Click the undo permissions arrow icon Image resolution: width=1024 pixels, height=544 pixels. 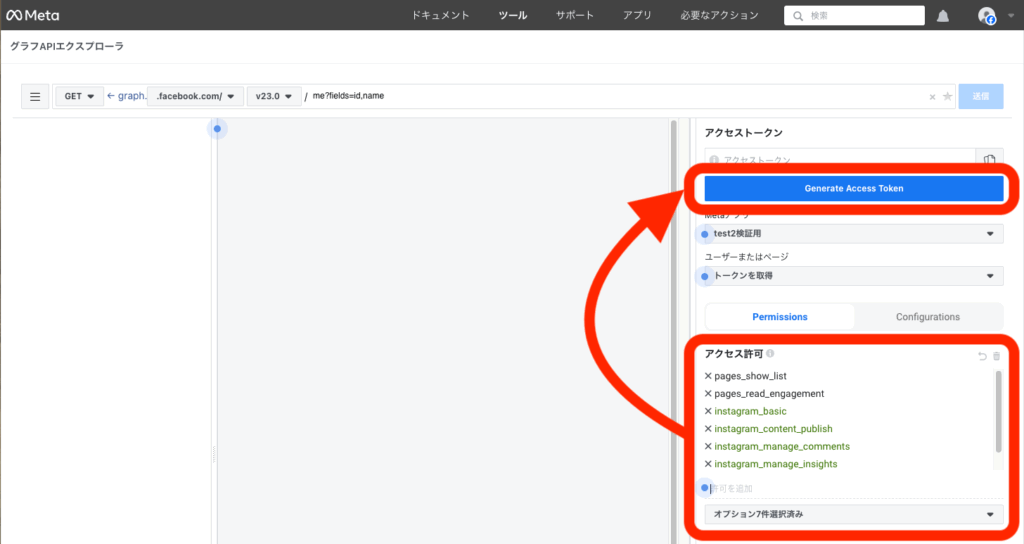point(982,356)
